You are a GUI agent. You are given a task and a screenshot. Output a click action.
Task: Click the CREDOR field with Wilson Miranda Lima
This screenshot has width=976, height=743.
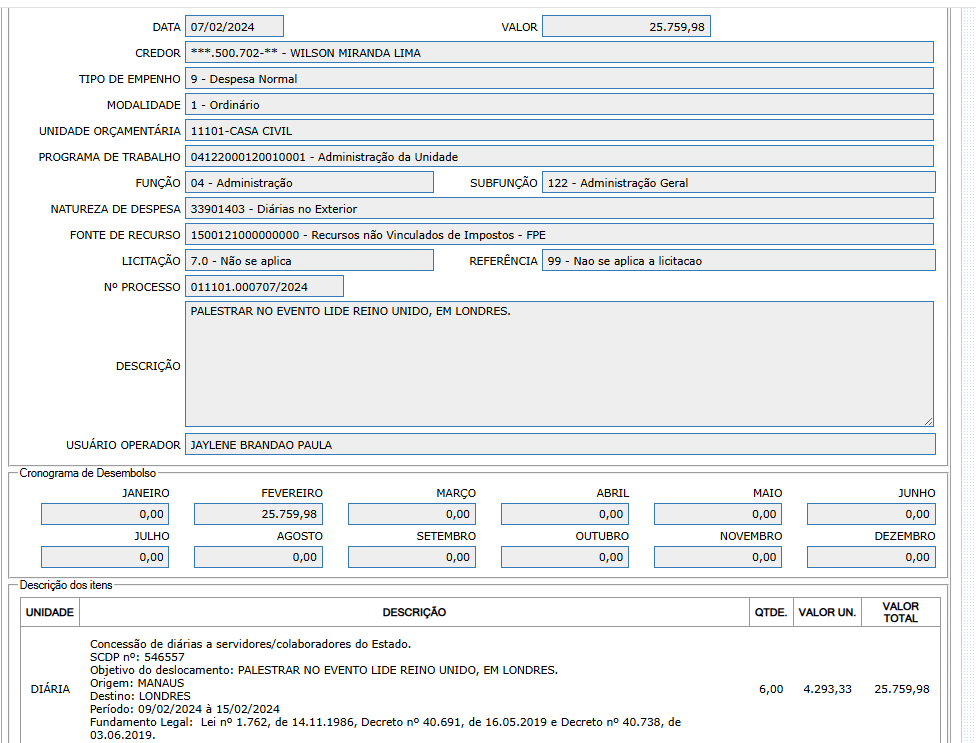[559, 53]
